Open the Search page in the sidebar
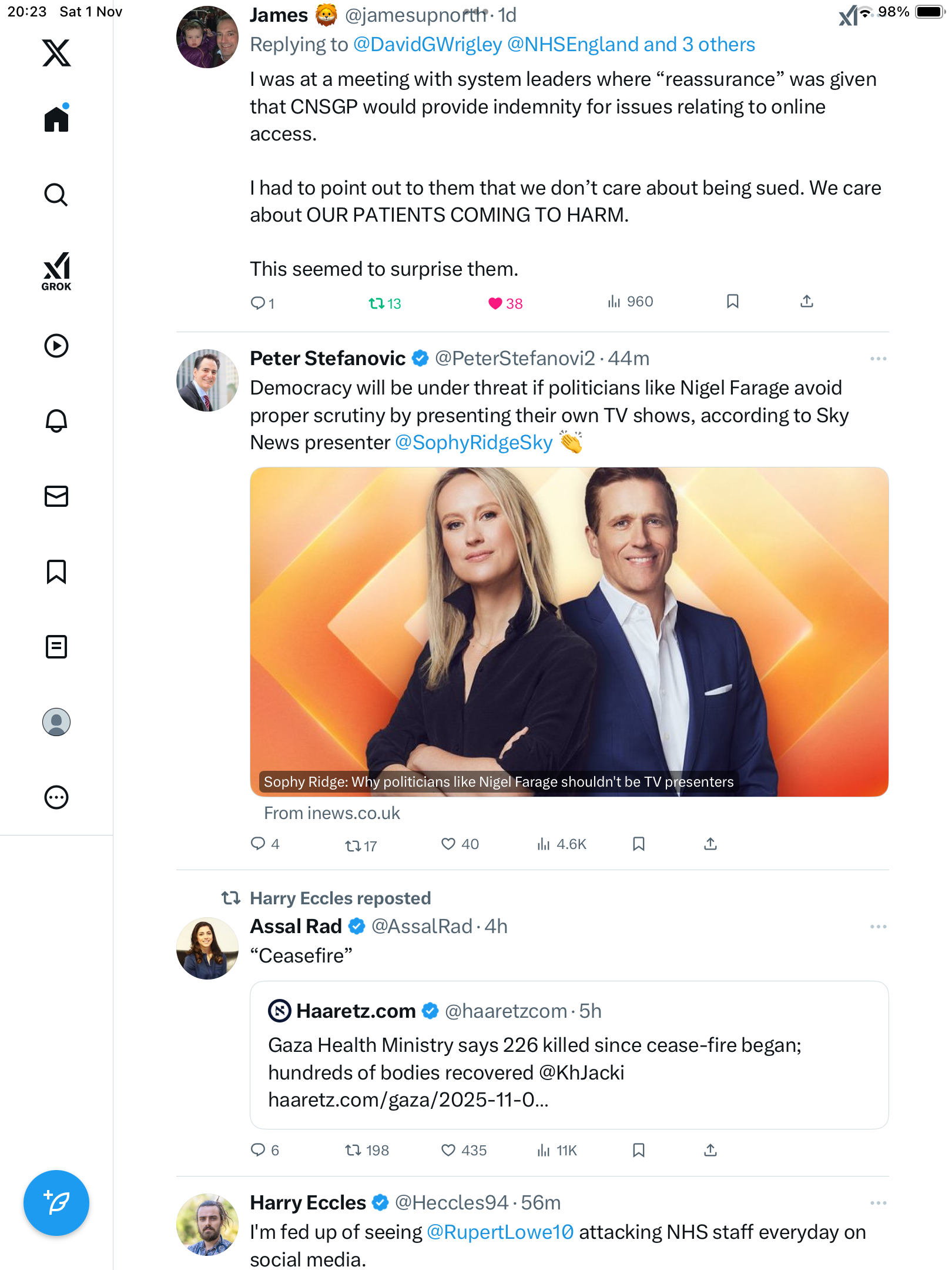The image size is (952, 1270). pyautogui.click(x=56, y=195)
